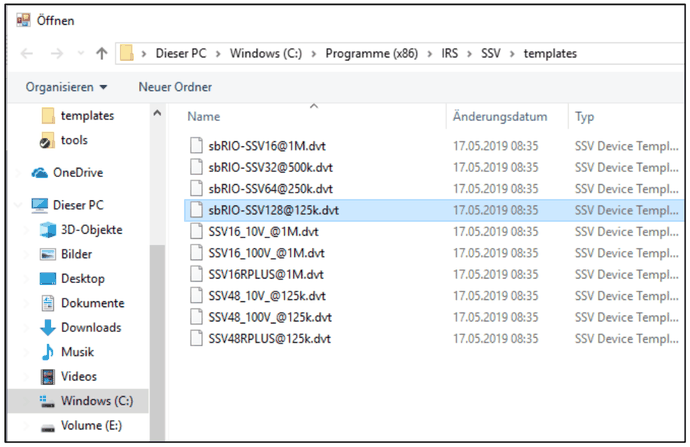
Task: Navigate to Programme (x86) in breadcrumb
Action: point(372,53)
